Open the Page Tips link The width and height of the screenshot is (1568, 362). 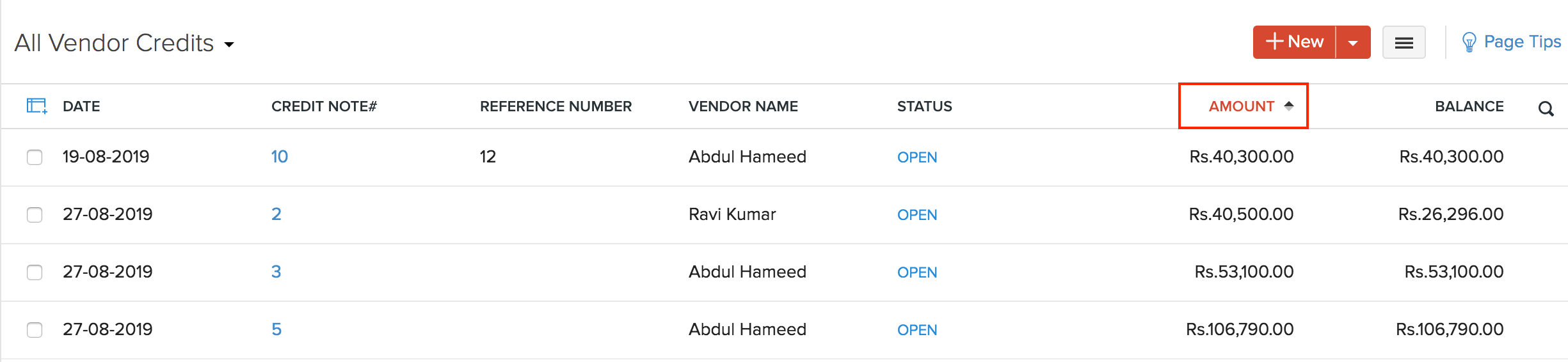pyautogui.click(x=1522, y=42)
